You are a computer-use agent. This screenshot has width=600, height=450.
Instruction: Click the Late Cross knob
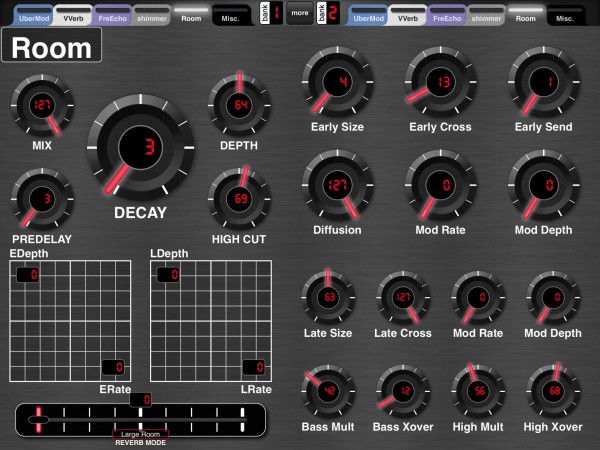tap(403, 297)
